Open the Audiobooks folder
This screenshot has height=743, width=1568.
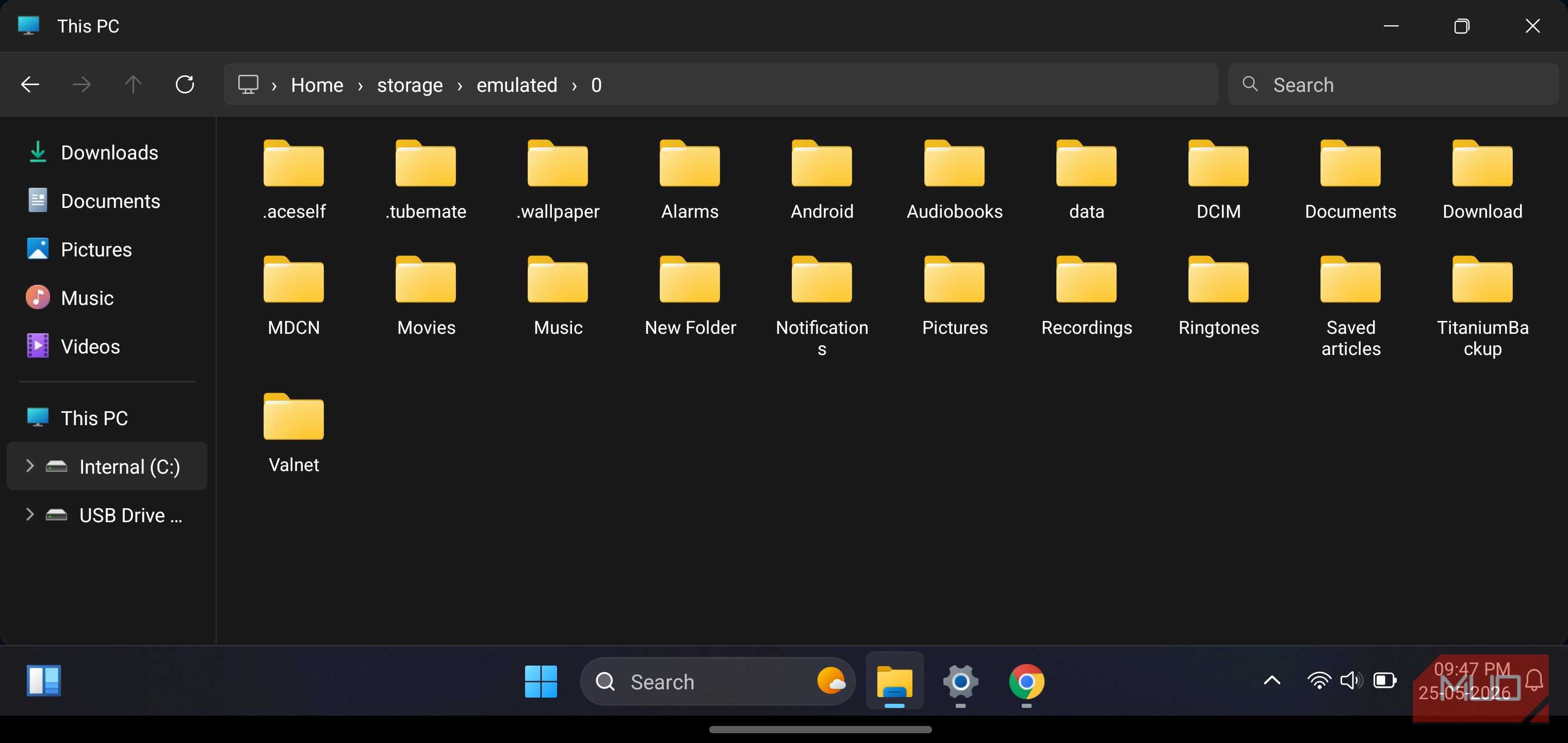[954, 180]
